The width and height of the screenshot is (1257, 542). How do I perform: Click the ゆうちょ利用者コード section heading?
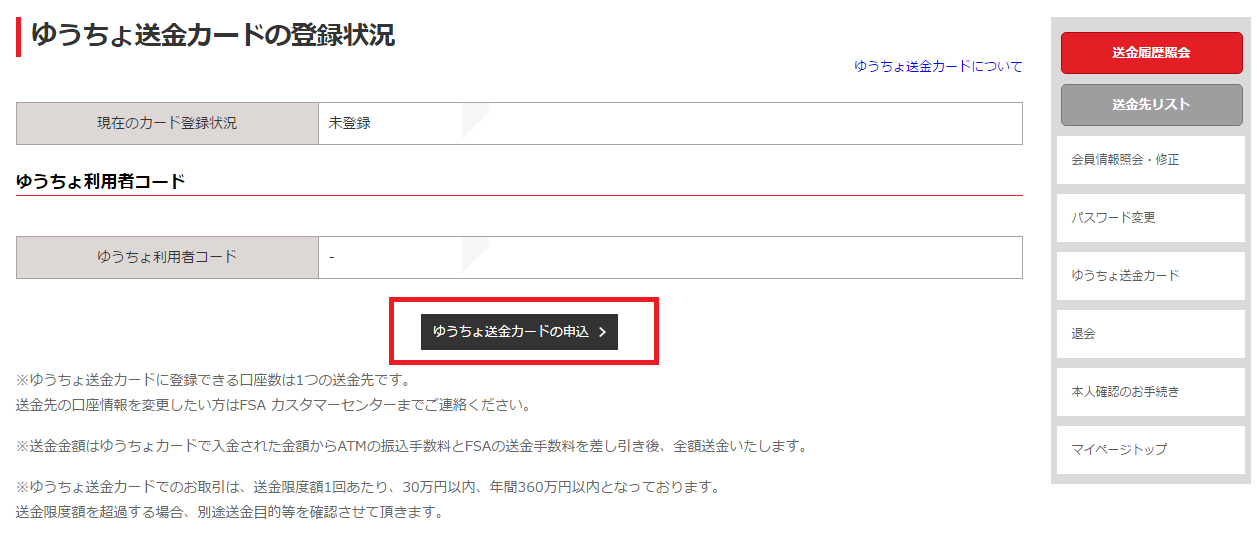click(101, 181)
